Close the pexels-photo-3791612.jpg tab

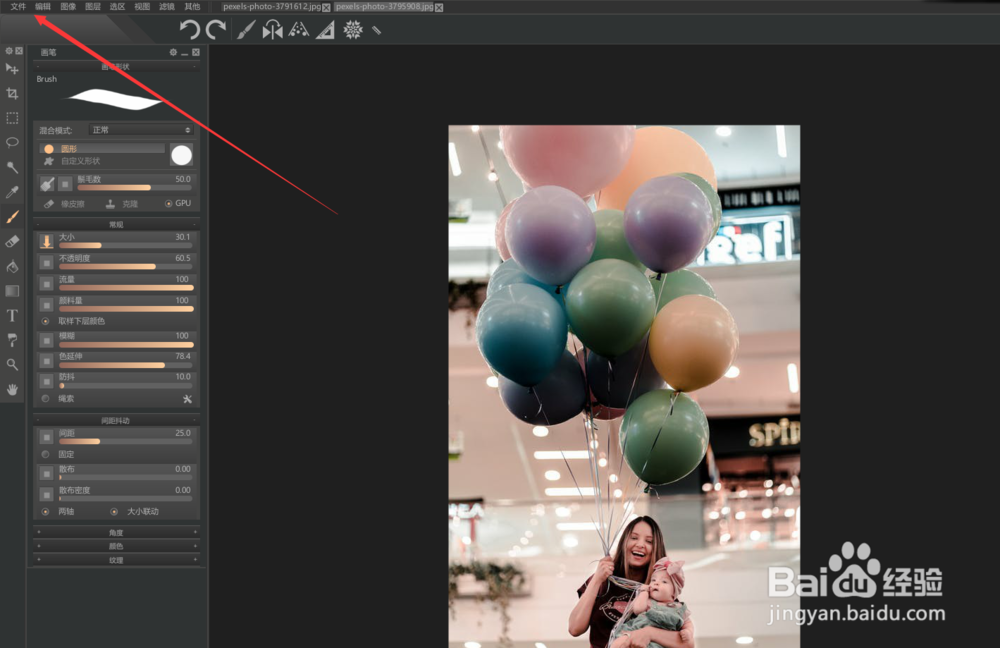pos(327,8)
